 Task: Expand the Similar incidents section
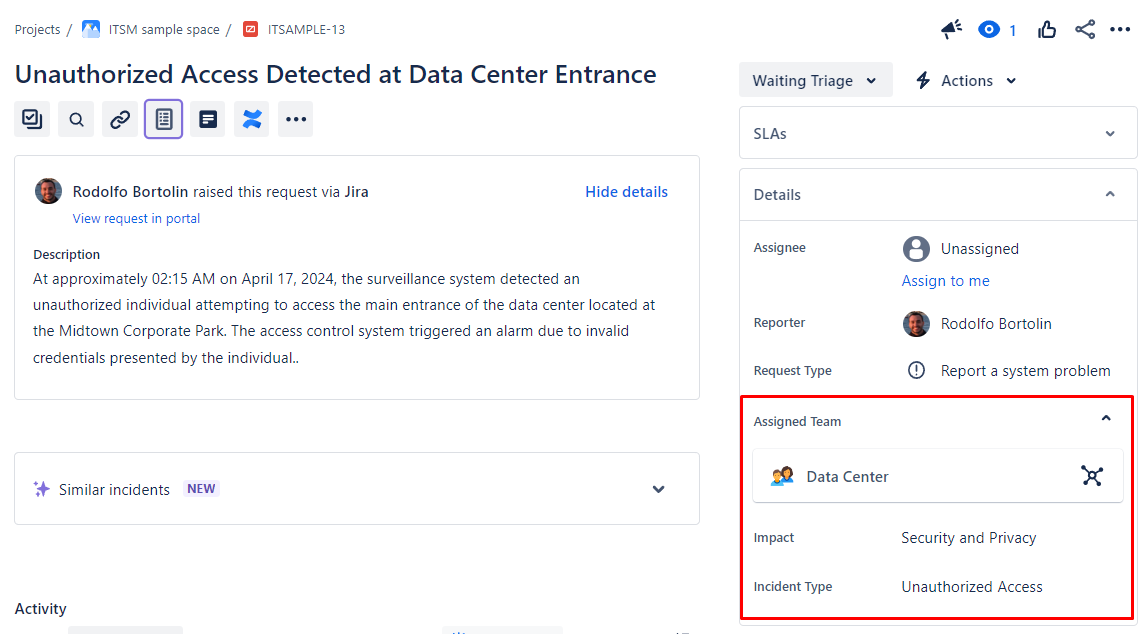coord(658,489)
